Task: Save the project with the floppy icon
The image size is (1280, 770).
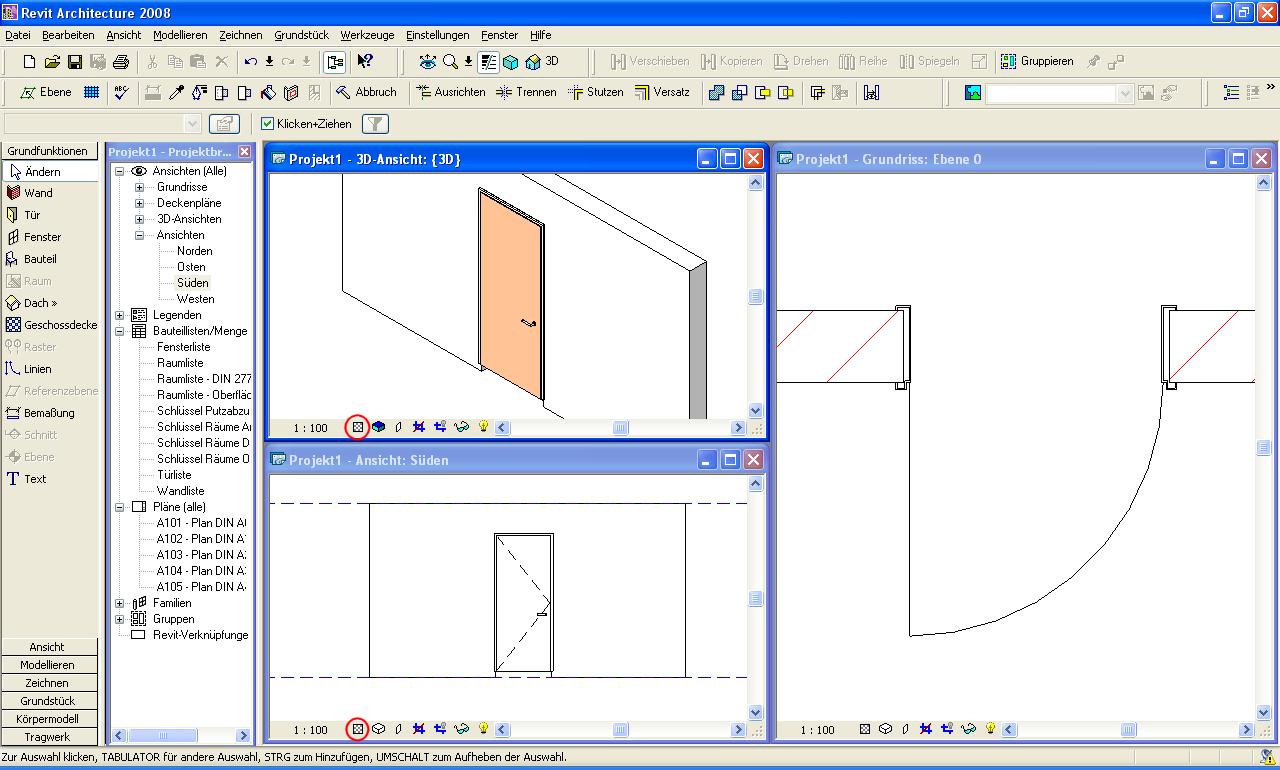Action: point(75,62)
